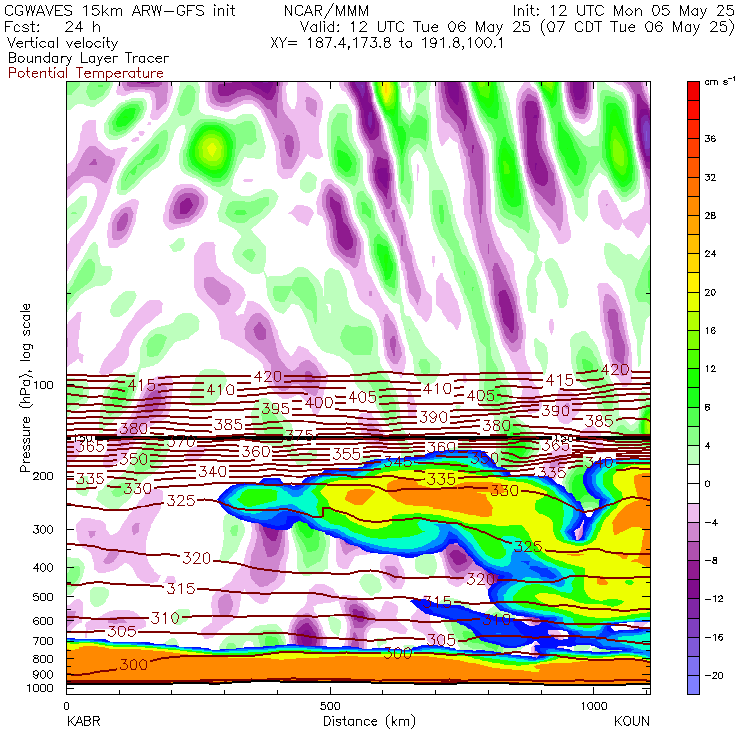The height and width of the screenshot is (740, 740).
Task: Select the red 'Potential Temperature' legend label
Action: tap(86, 73)
